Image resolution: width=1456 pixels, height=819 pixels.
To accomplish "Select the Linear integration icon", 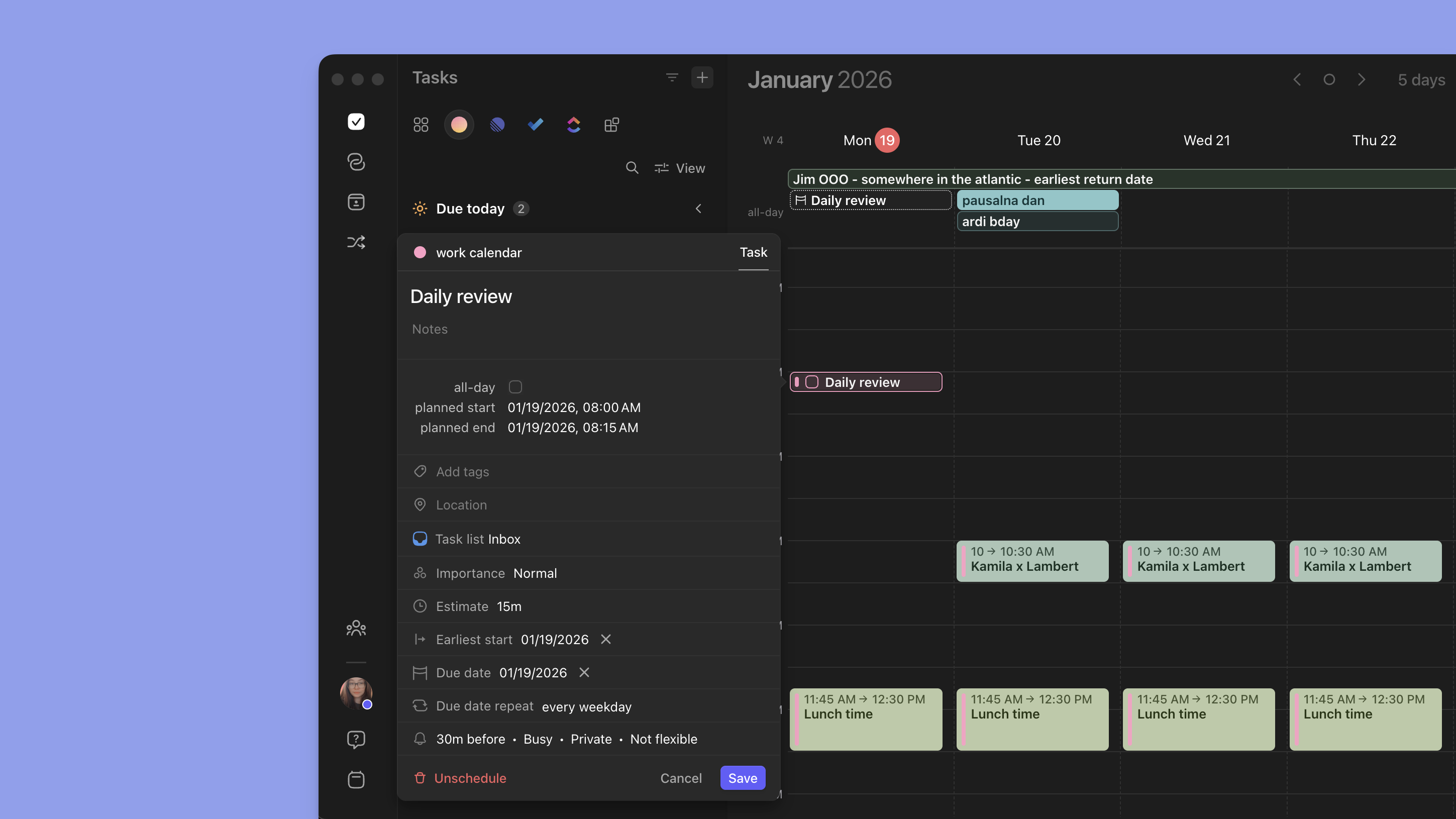I will tap(497, 124).
